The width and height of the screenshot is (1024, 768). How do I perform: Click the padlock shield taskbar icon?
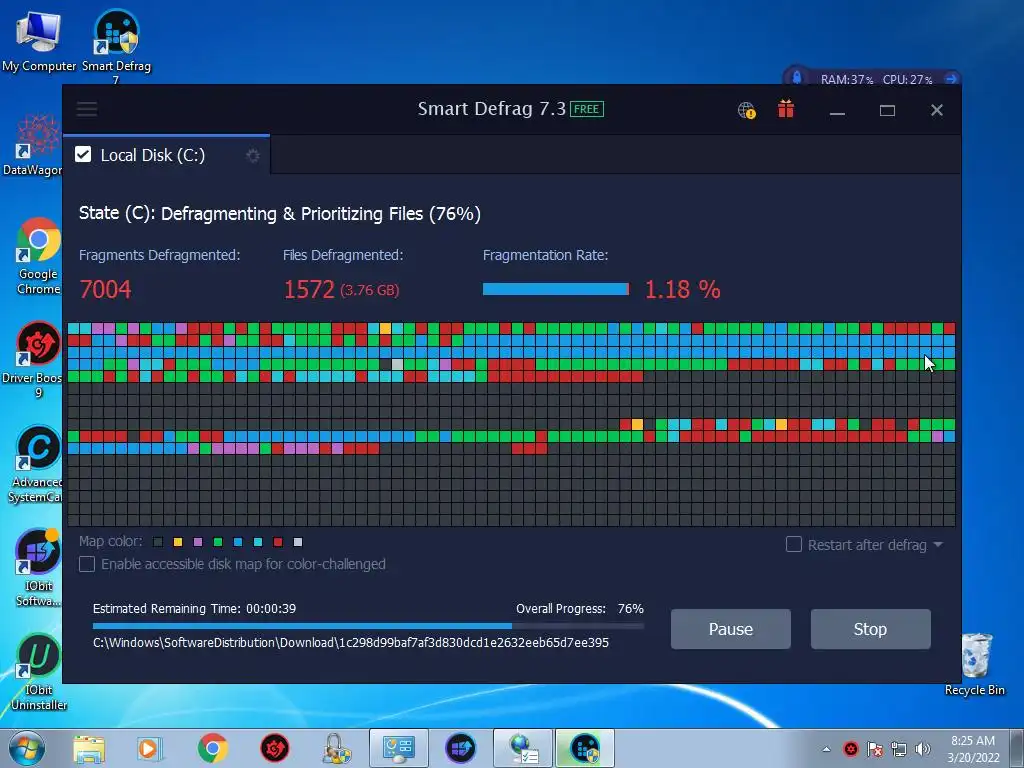coord(336,748)
